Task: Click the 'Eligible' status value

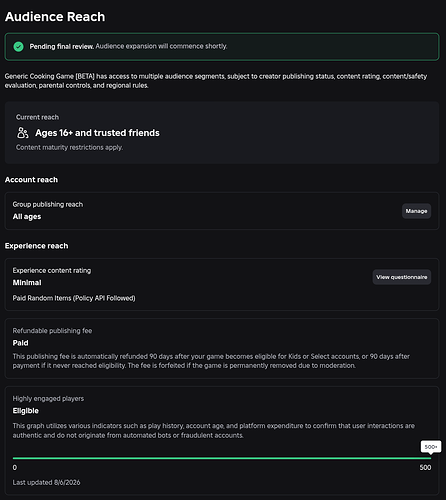Action: point(26,411)
